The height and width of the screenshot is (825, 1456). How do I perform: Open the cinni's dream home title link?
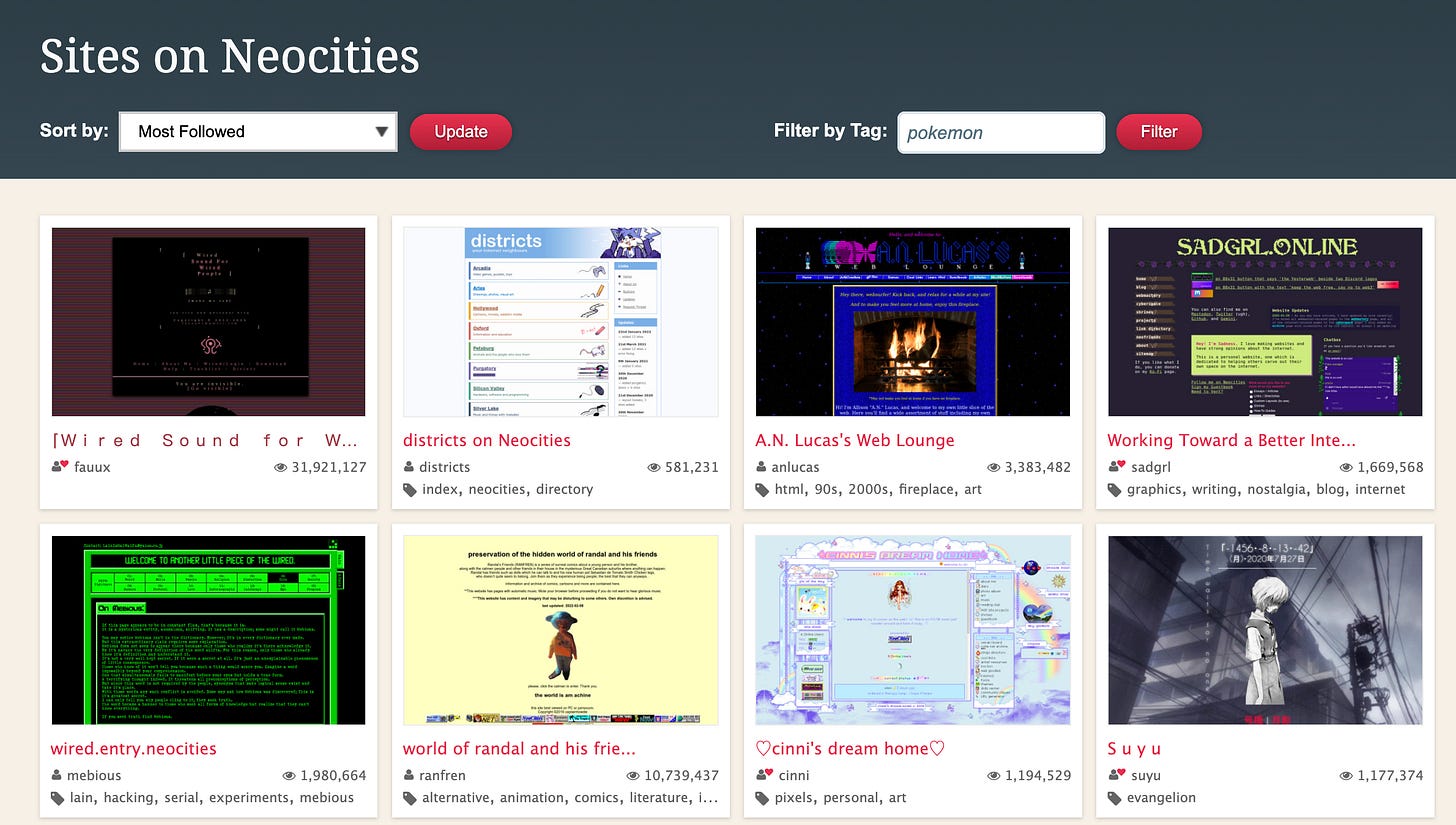pyautogui.click(x=850, y=748)
